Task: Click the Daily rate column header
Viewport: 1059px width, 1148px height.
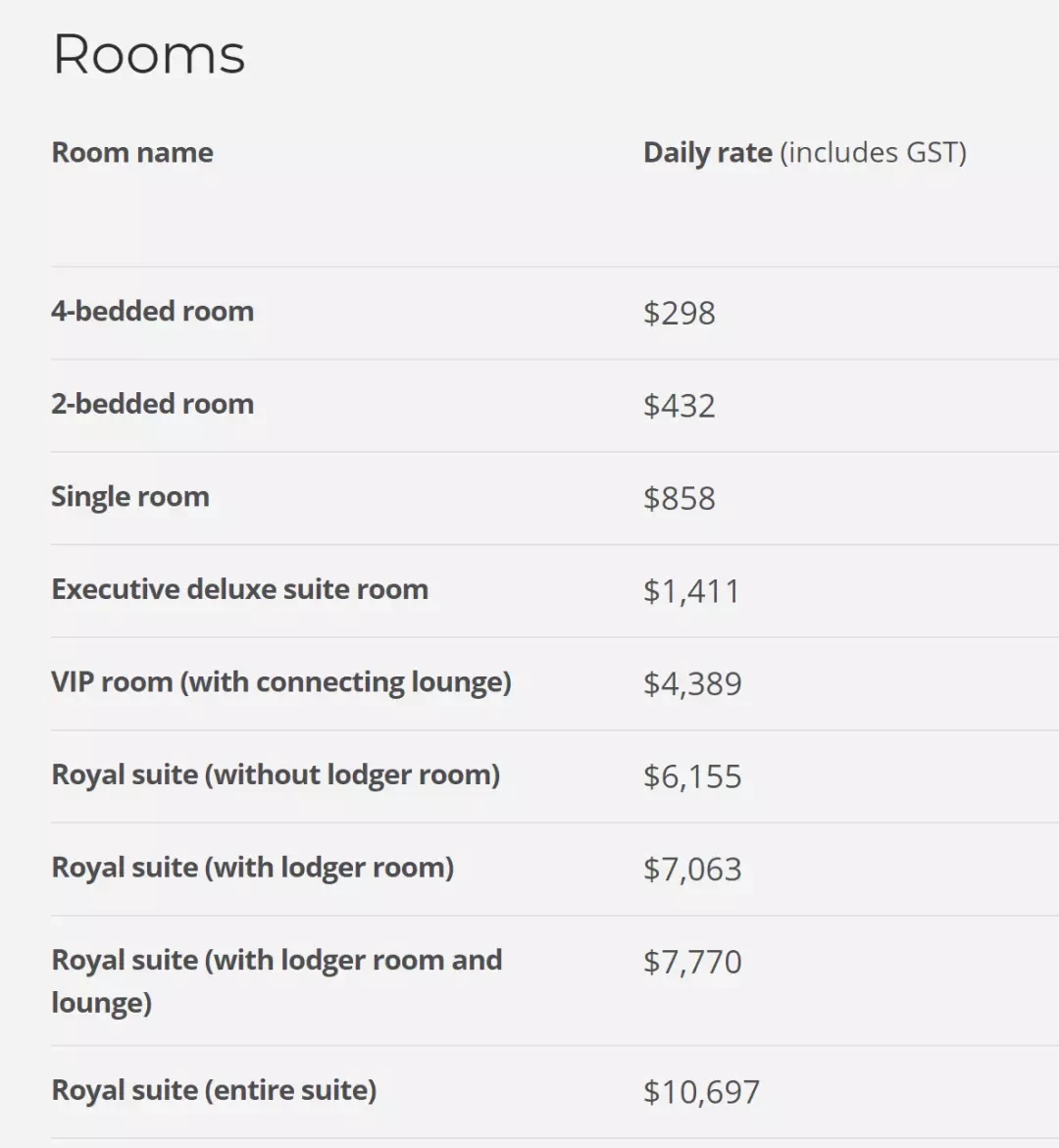Action: coord(805,152)
